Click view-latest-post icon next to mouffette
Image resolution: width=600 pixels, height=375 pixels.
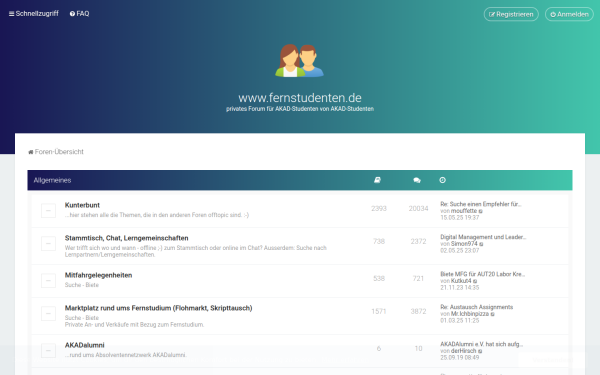pos(481,211)
